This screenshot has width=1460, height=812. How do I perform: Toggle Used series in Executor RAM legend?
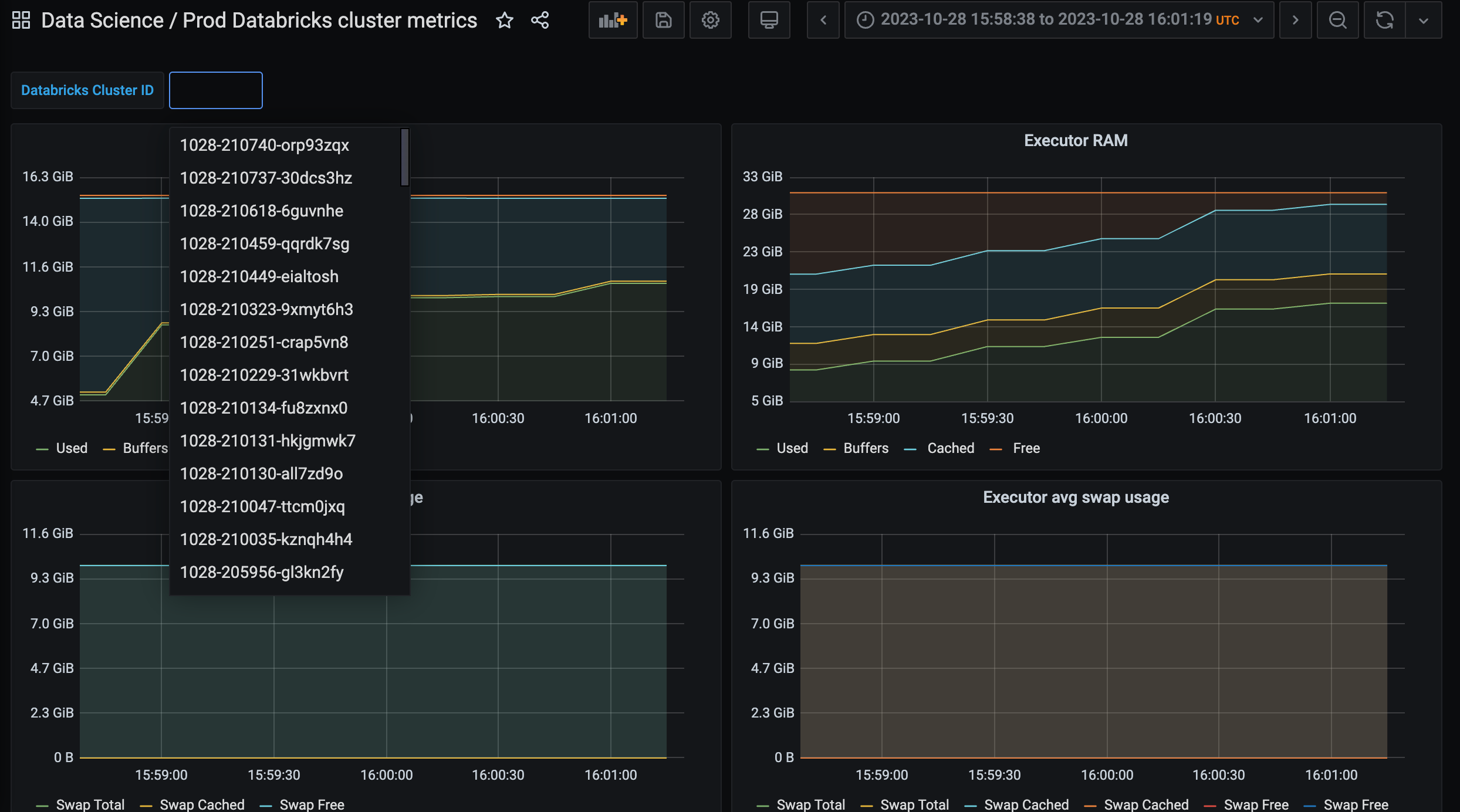pyautogui.click(x=792, y=448)
